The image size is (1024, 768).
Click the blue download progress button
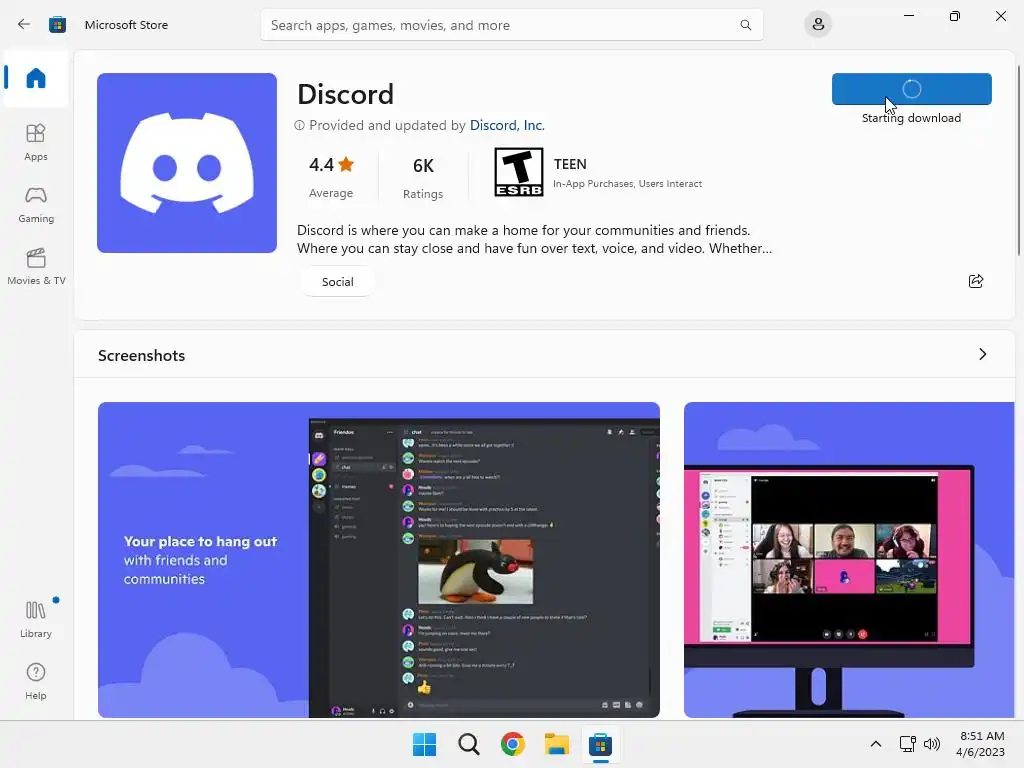point(911,89)
